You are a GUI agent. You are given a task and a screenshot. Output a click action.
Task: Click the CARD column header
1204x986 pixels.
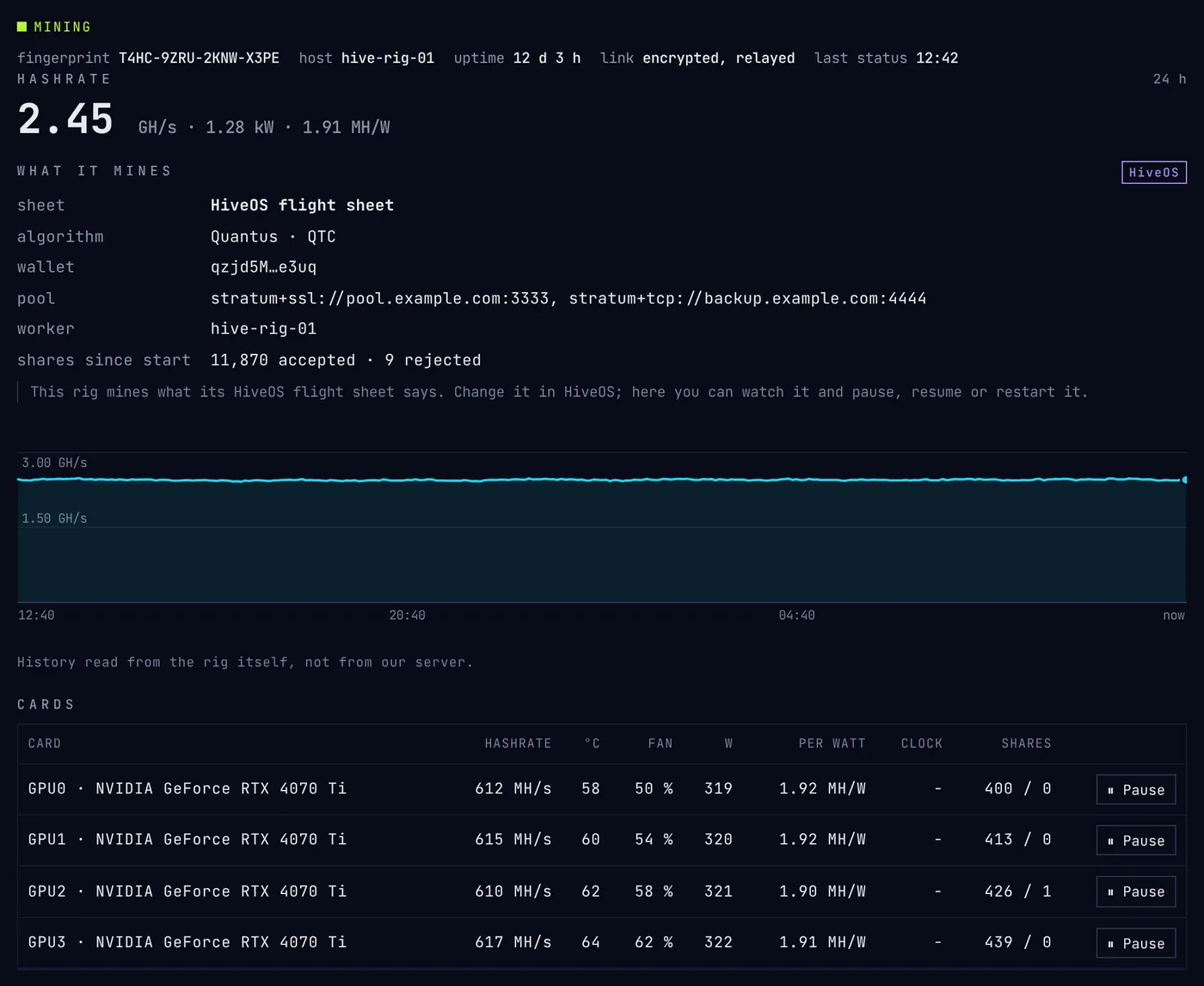(45, 744)
